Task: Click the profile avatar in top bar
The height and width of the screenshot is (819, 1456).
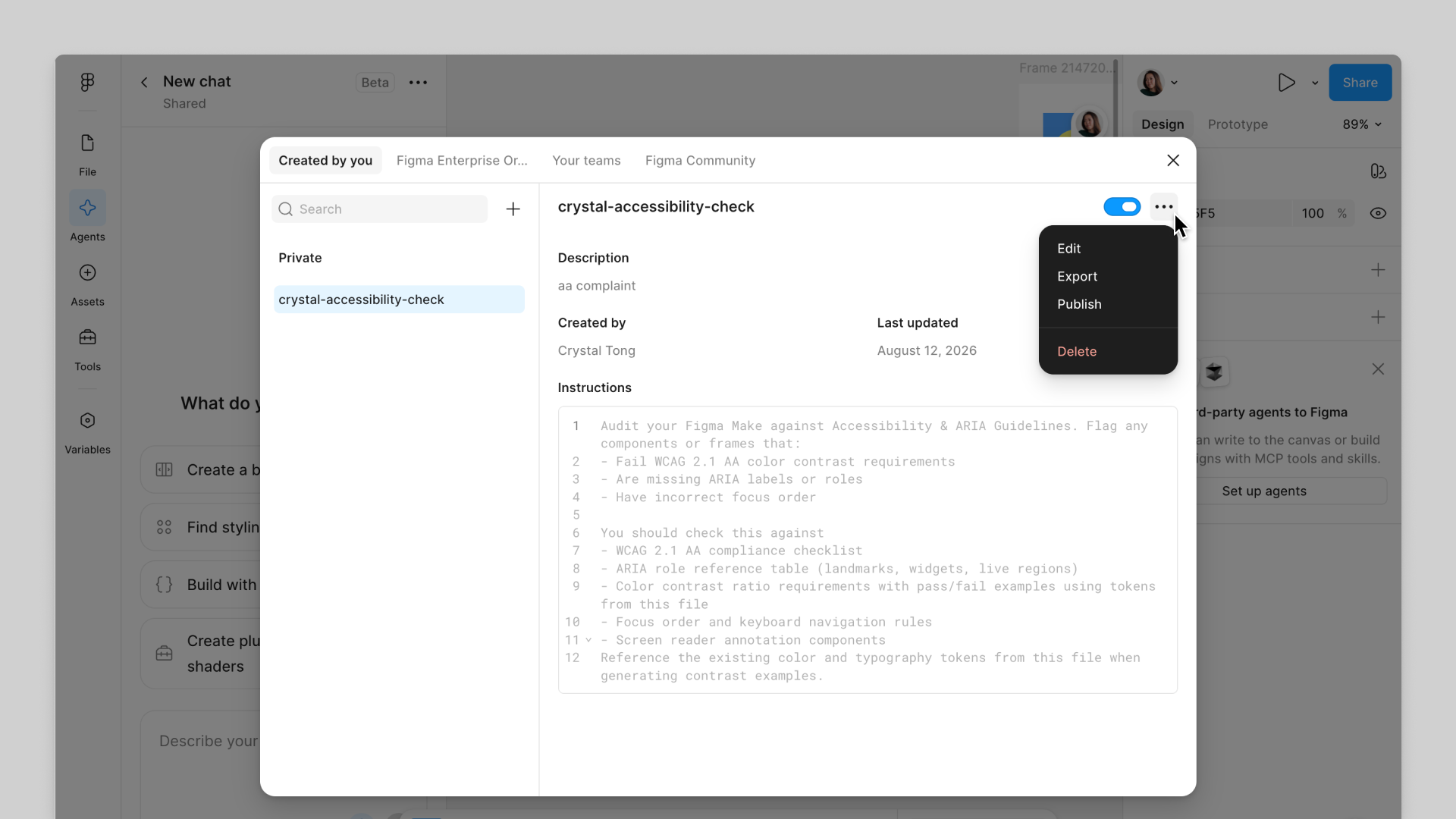Action: click(x=1150, y=83)
